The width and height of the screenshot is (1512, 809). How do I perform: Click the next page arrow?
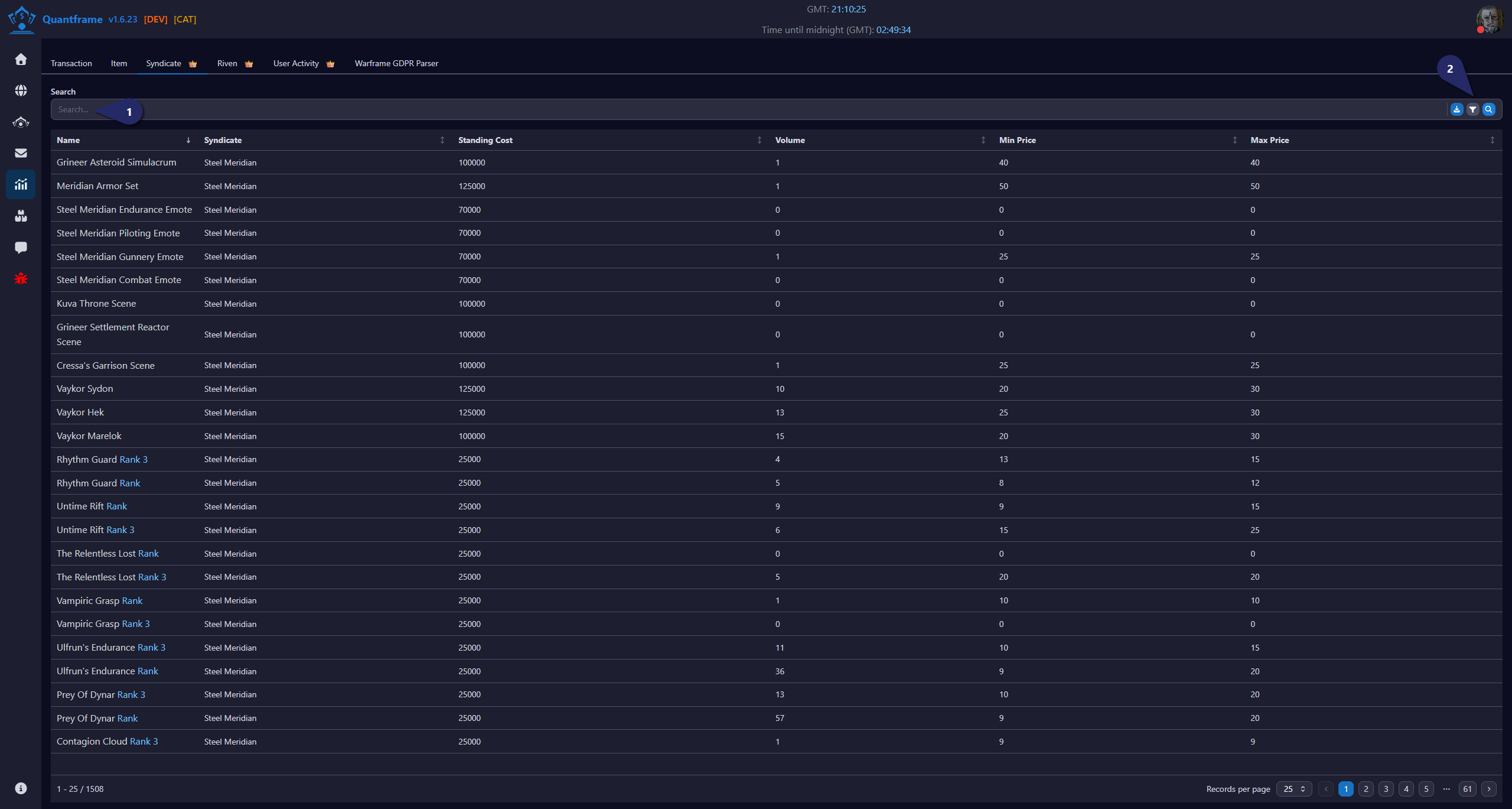(x=1489, y=789)
